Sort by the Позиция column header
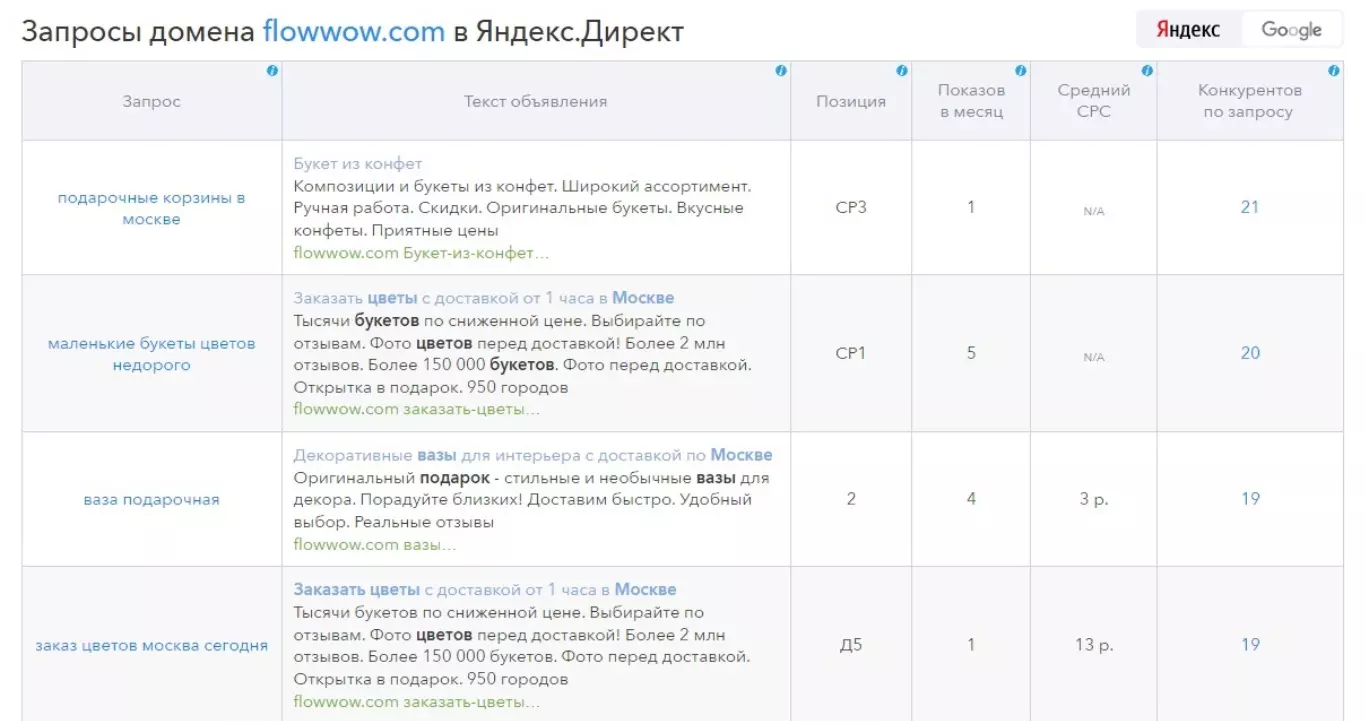The image size is (1366, 721). coord(851,101)
